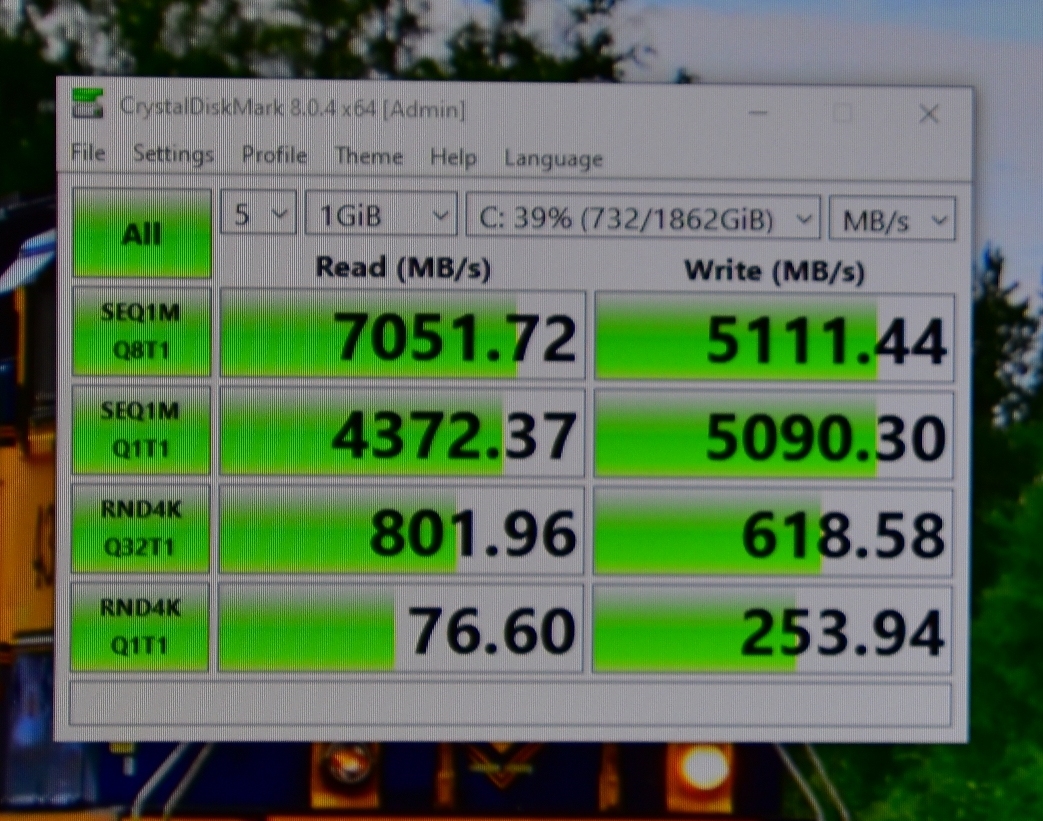Expand the test count dropdown showing 5
The height and width of the screenshot is (821, 1043).
tap(258, 212)
